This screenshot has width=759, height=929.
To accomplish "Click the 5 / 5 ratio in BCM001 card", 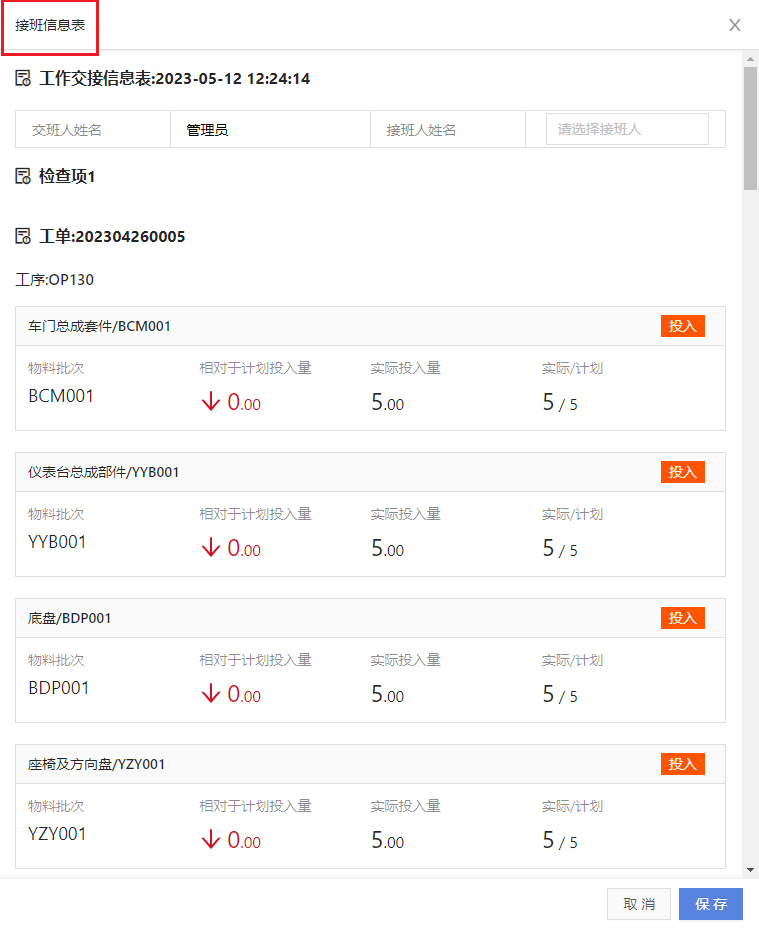I will click(x=560, y=402).
